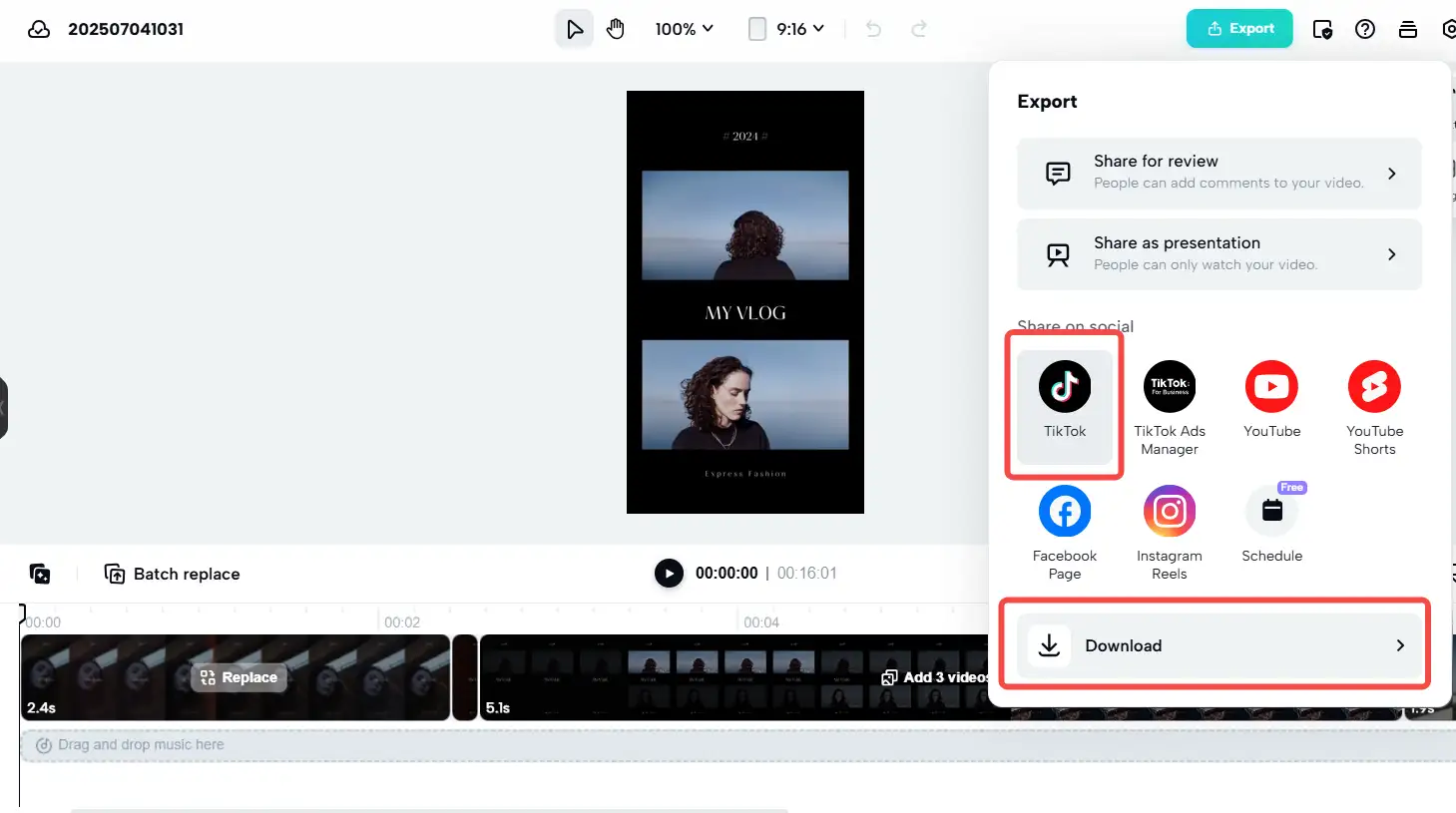The width and height of the screenshot is (1456, 813).
Task: Open the shield protection icon
Action: pos(1322,29)
